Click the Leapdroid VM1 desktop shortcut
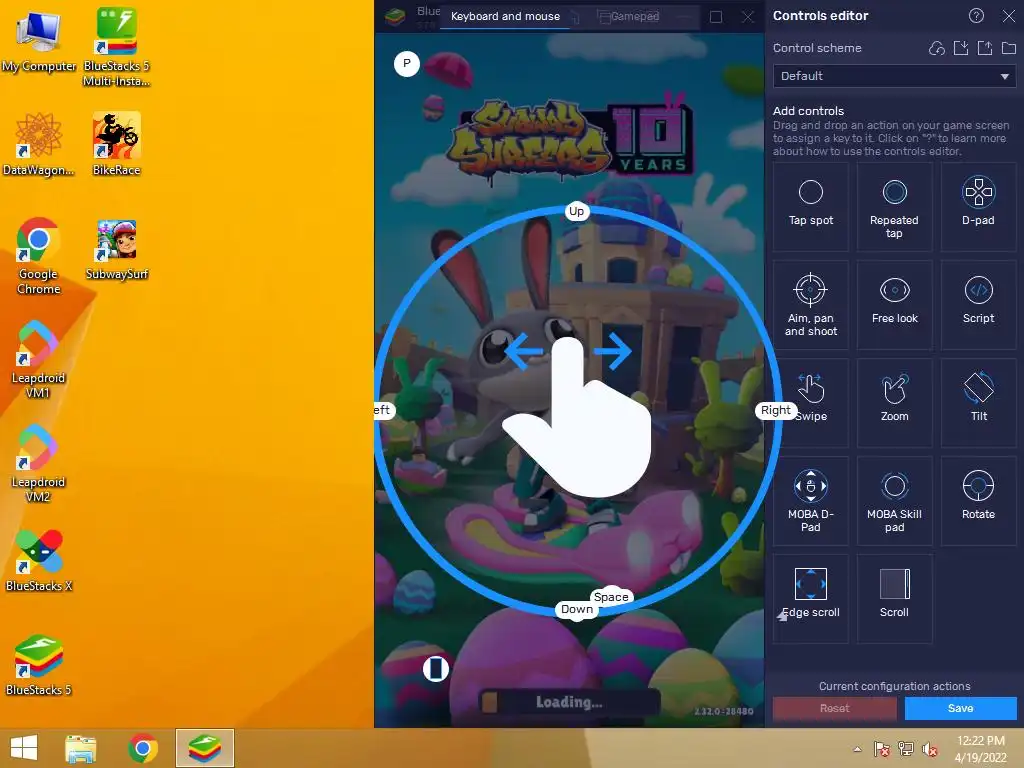The height and width of the screenshot is (768, 1024). pos(38,359)
